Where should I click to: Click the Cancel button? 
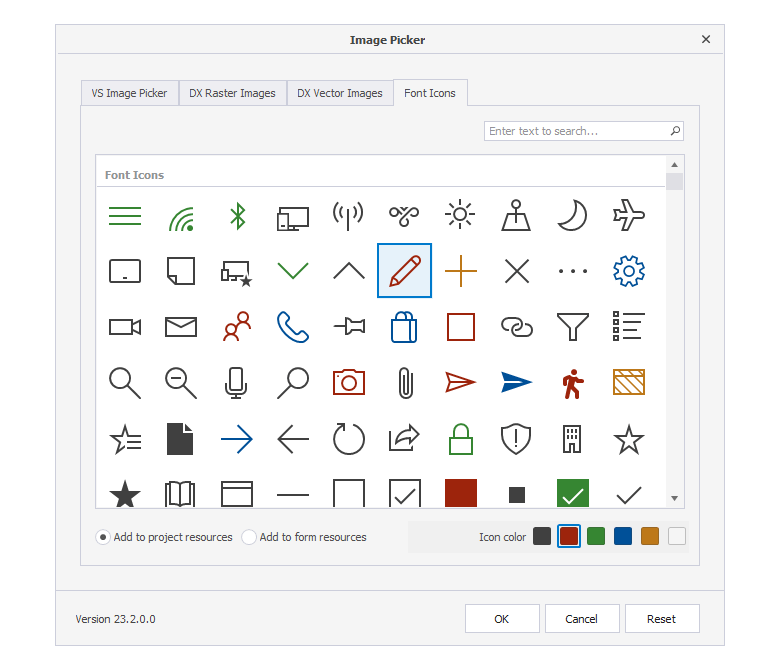click(x=582, y=619)
